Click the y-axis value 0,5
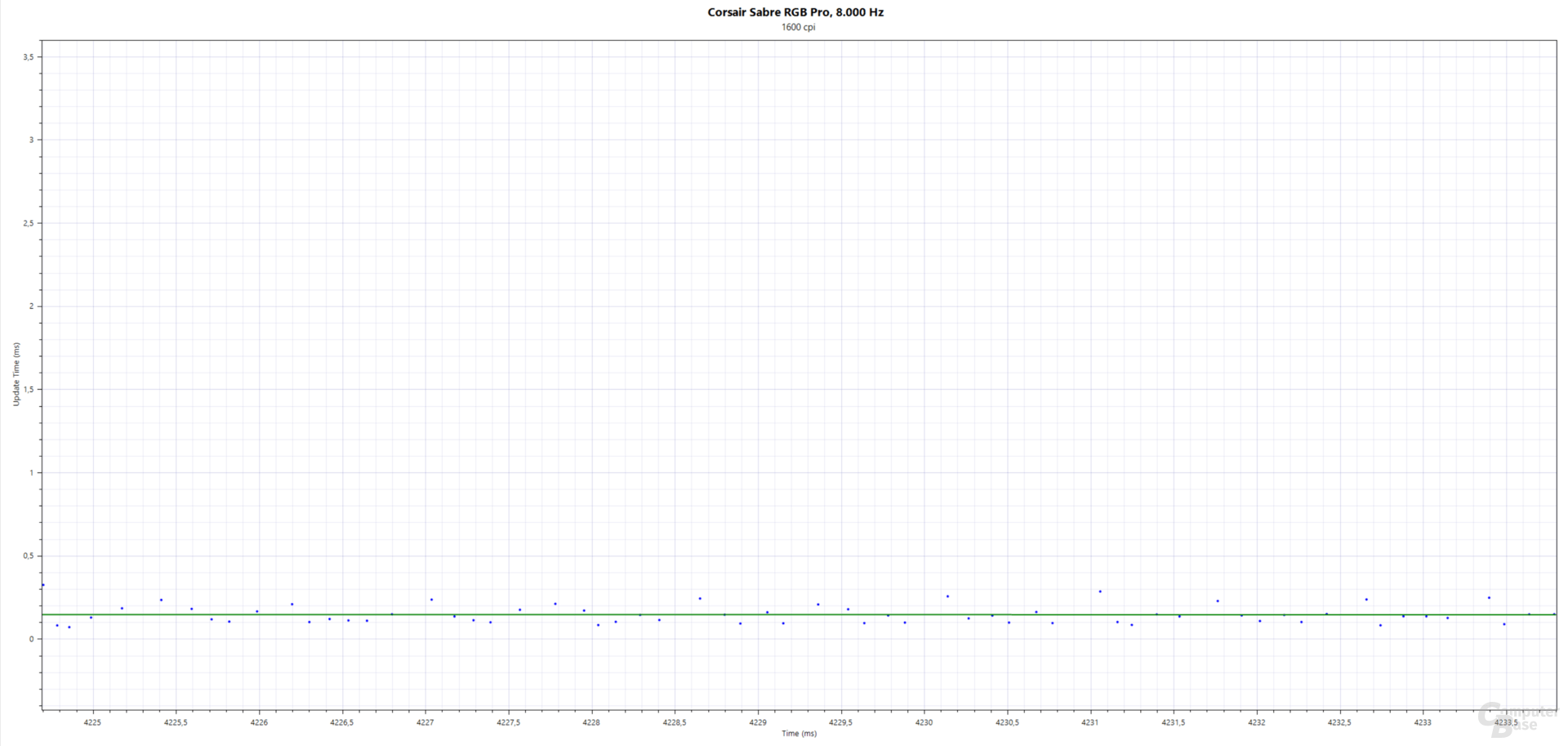This screenshot has height=746, width=1568. pos(29,556)
